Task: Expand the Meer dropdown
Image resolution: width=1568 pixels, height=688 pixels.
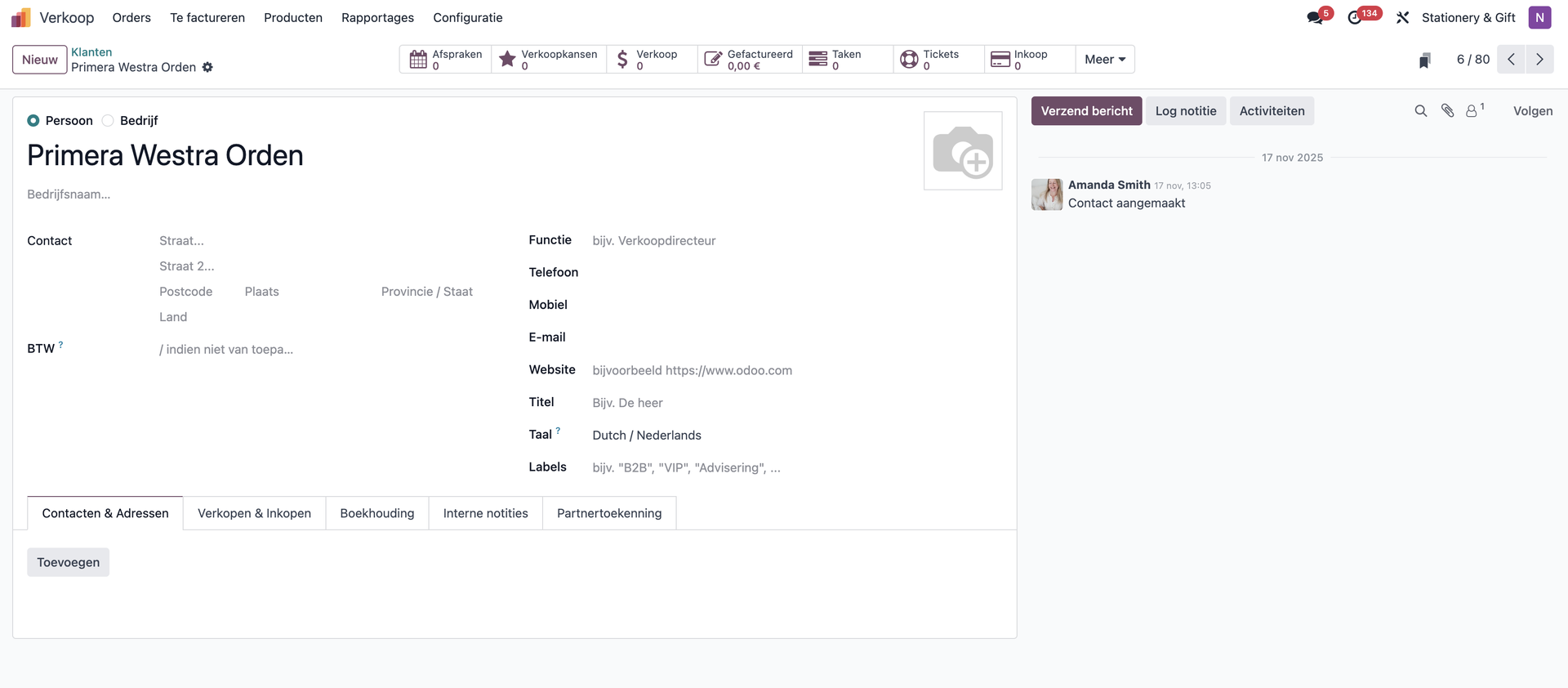Action: [1104, 60]
